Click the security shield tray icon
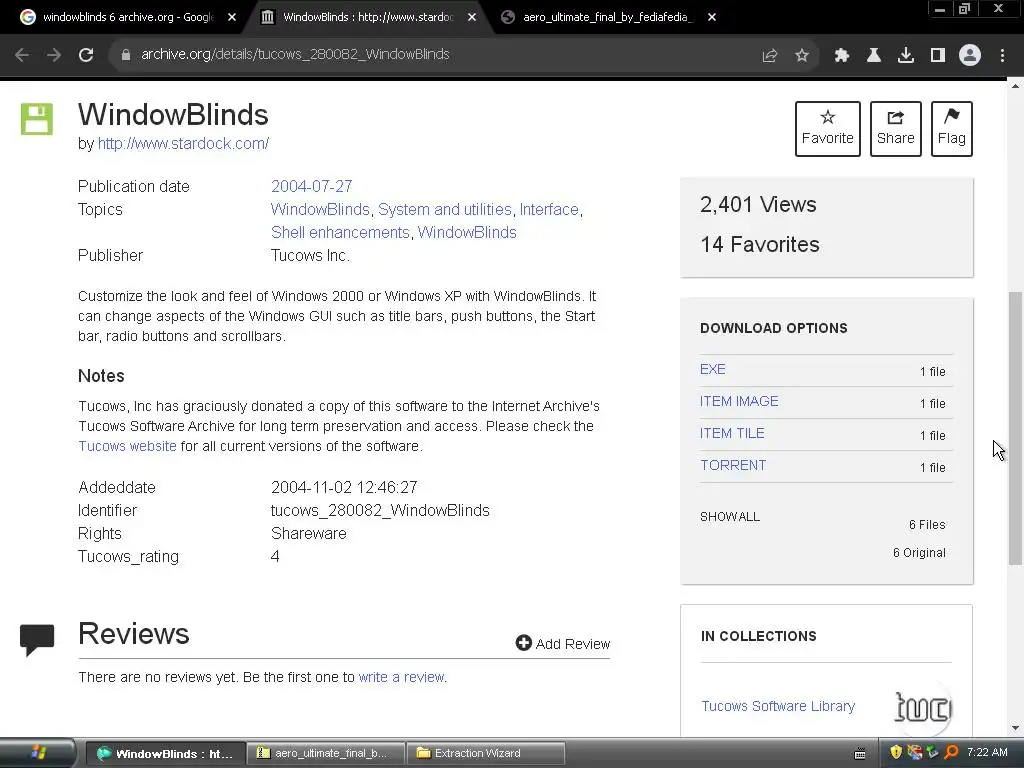The image size is (1024, 768). point(896,752)
